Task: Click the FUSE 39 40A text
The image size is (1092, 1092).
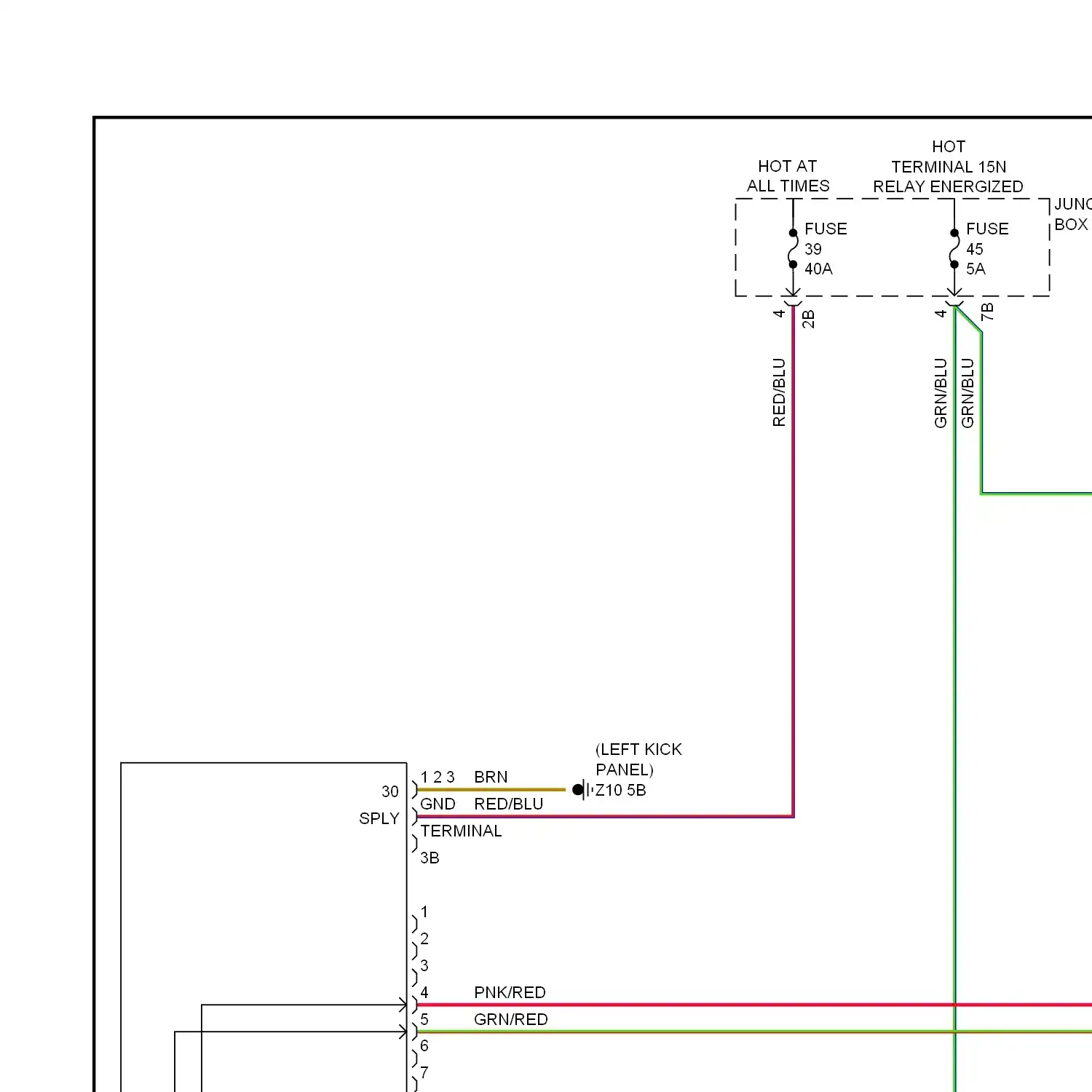Action: 826,249
